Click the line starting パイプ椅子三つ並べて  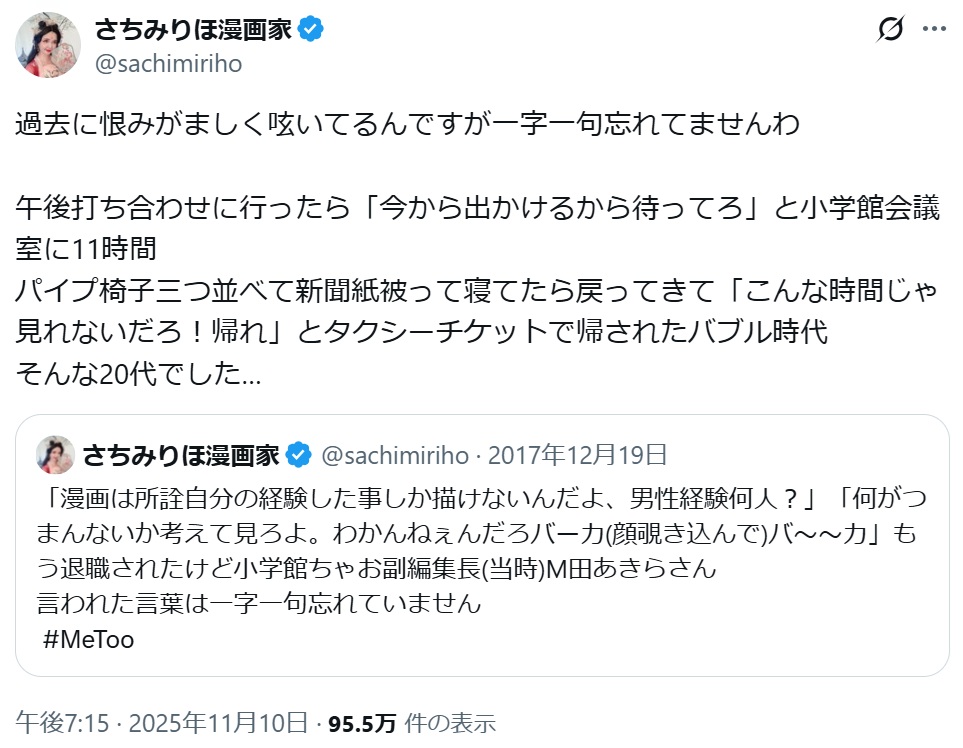click(478, 291)
